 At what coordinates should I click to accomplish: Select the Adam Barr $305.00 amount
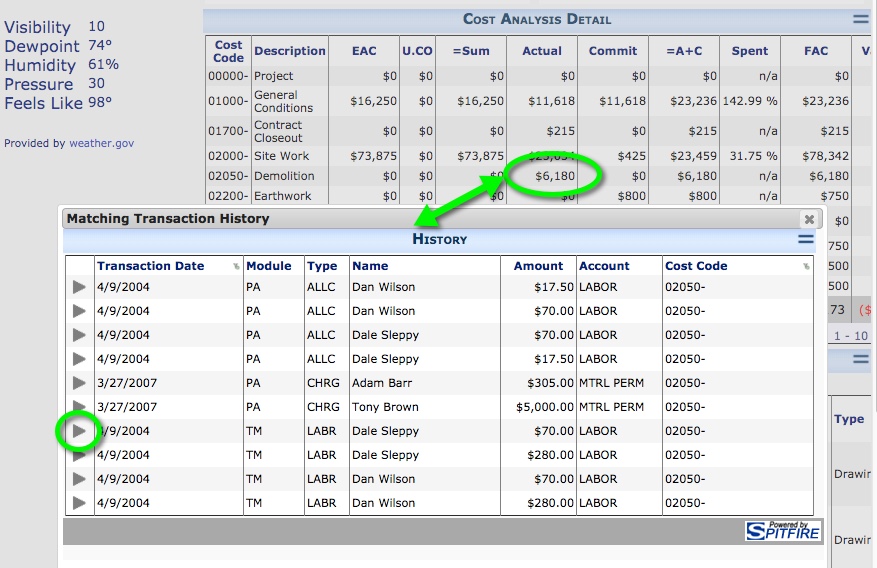pyautogui.click(x=550, y=383)
